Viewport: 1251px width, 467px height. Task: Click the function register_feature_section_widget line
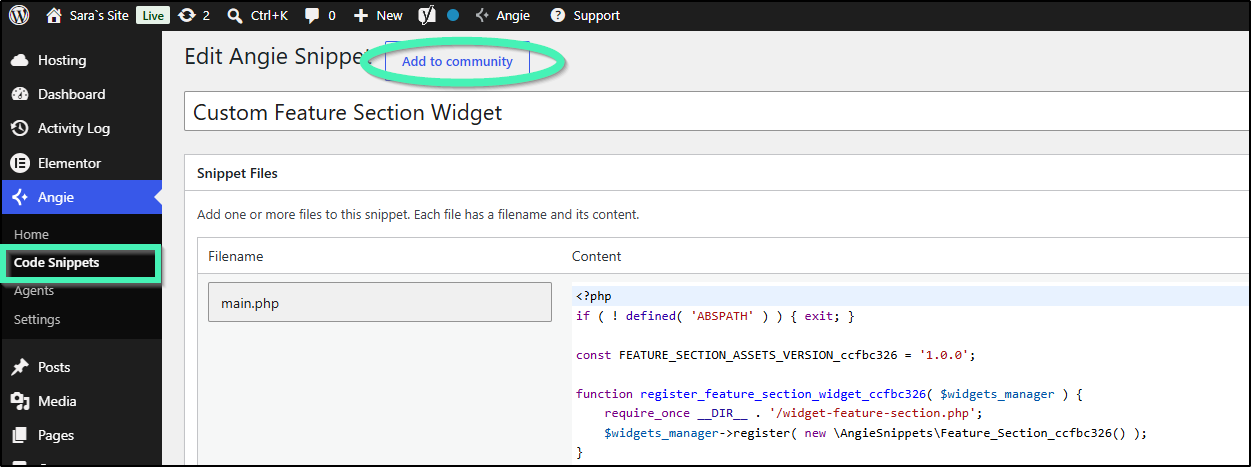[x=829, y=394]
